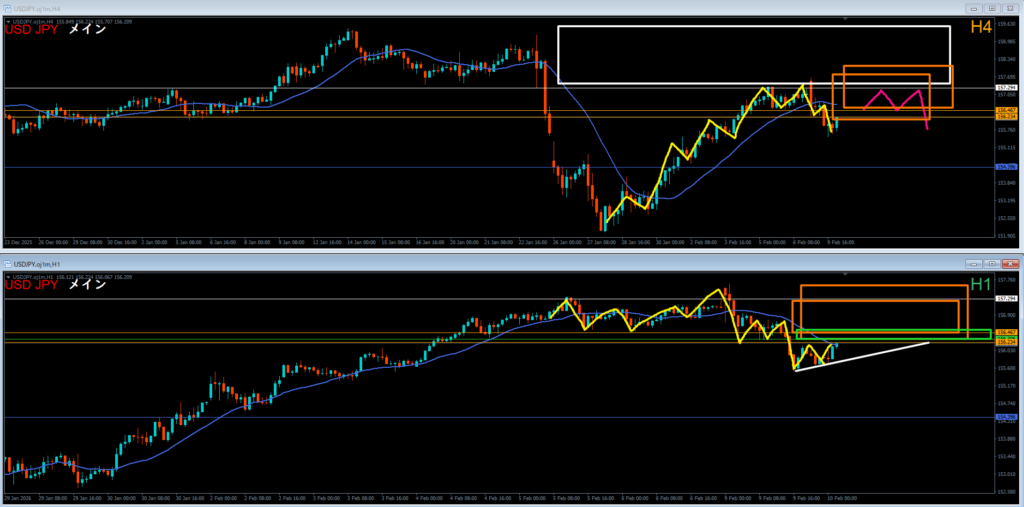Open the small arrow menu beside USDJPY.oj1m,H1 data line
Screen dimensions: 1024x507
pyautogui.click(x=7, y=278)
